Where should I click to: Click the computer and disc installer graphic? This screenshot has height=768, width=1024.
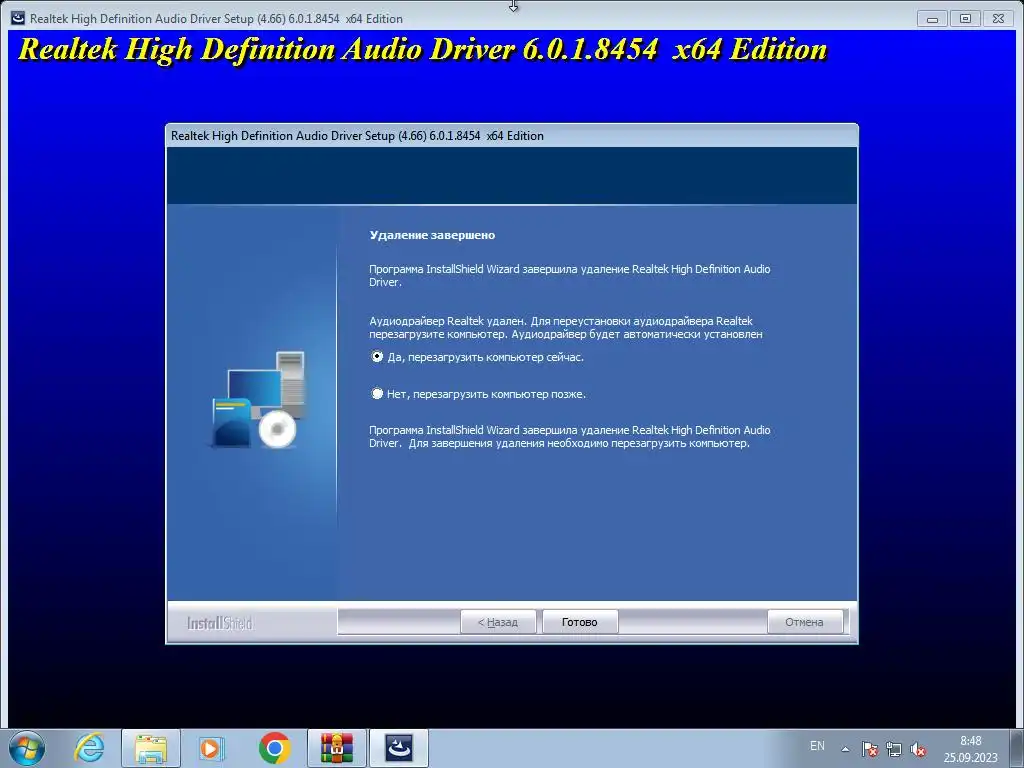[259, 400]
